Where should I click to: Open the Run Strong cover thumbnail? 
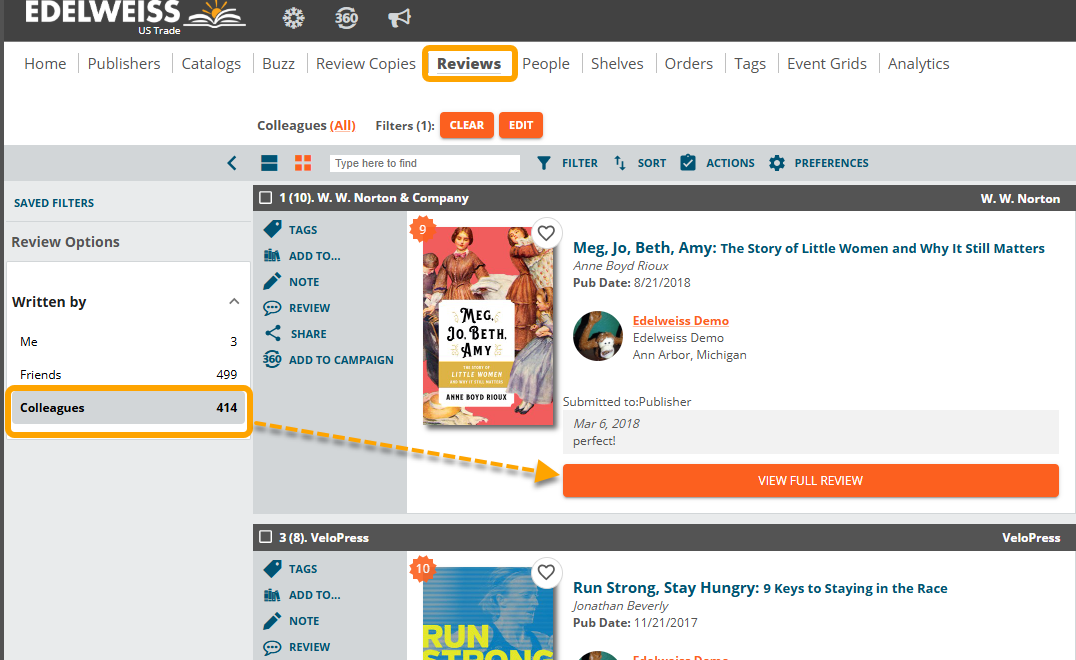(x=488, y=613)
